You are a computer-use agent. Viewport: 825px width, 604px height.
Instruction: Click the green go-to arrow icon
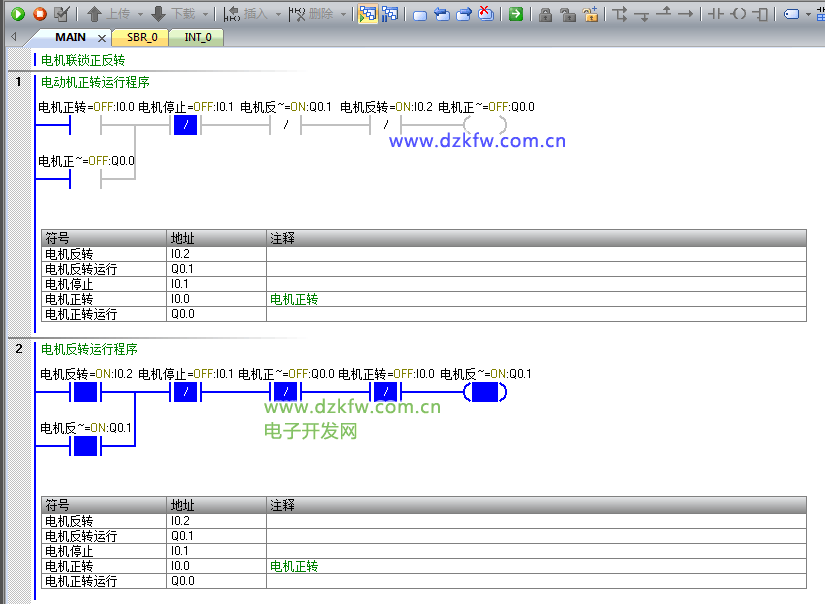(x=515, y=14)
